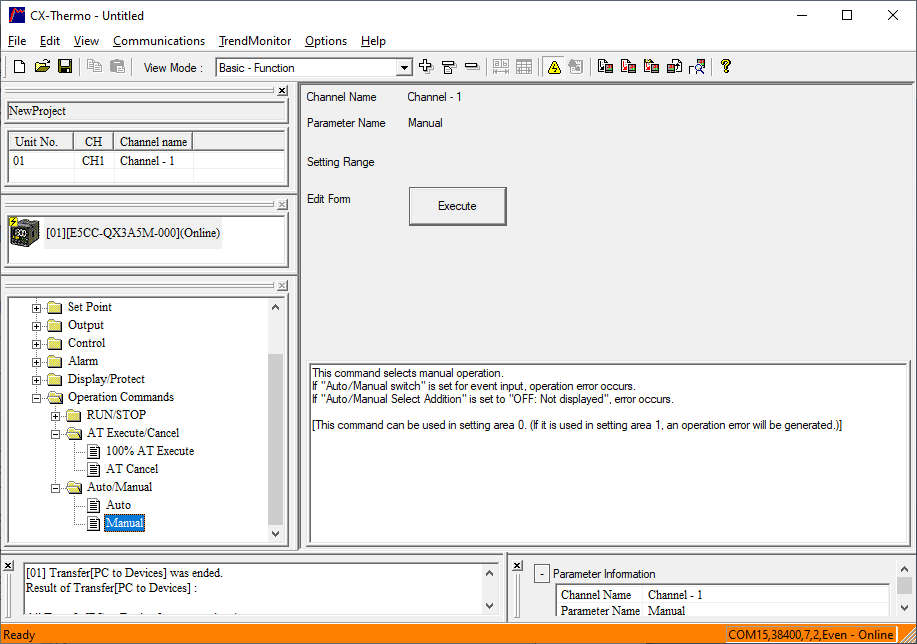
Task: Select the AT Cancel tree item
Action: click(132, 469)
